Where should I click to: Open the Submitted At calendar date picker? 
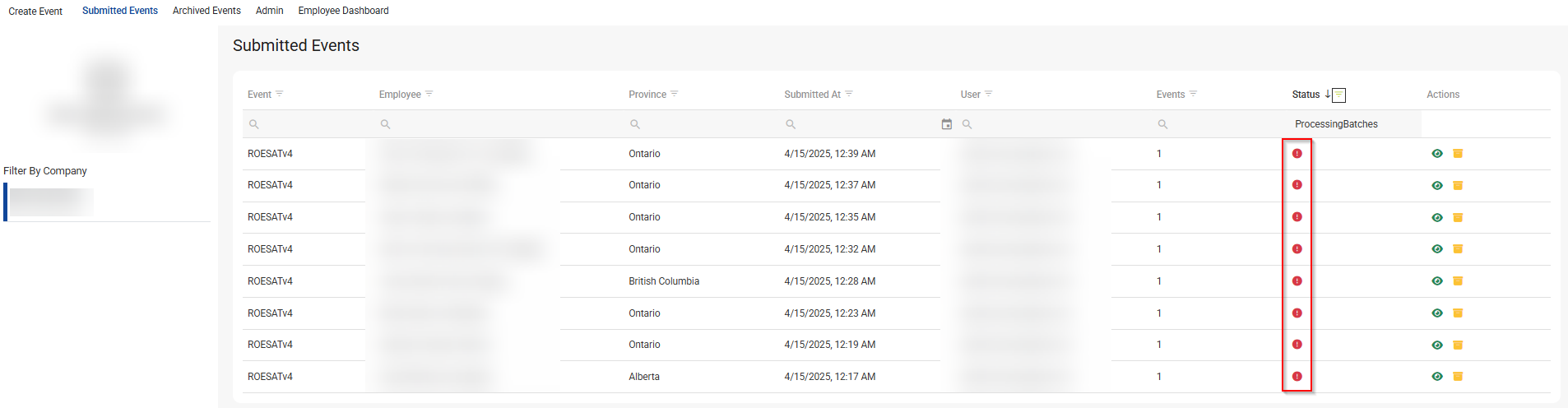coord(946,124)
